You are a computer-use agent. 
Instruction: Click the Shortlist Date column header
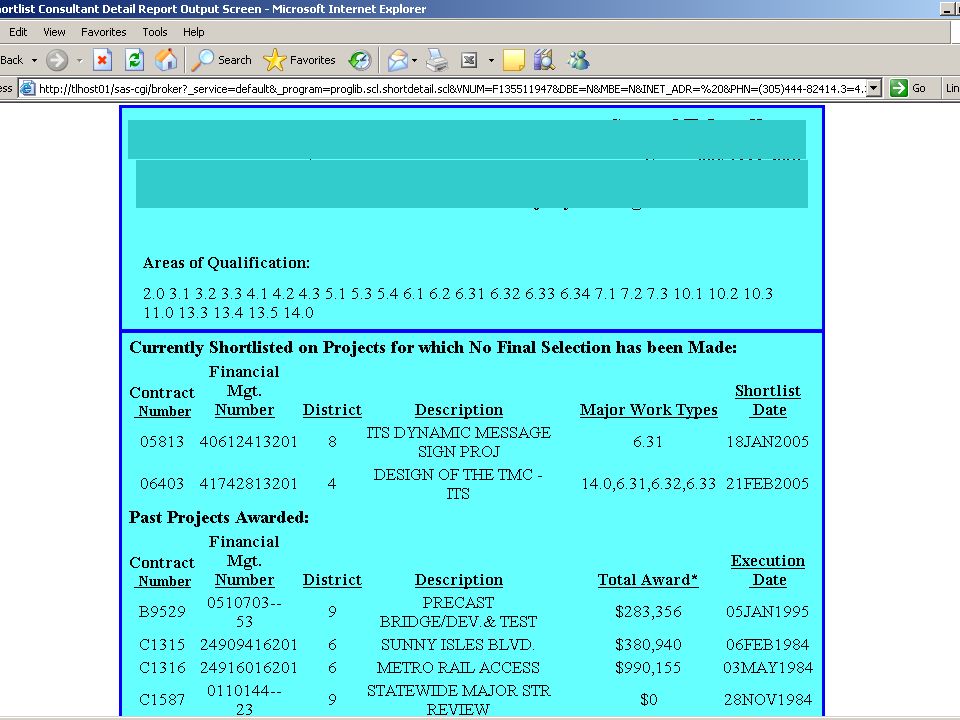click(768, 400)
